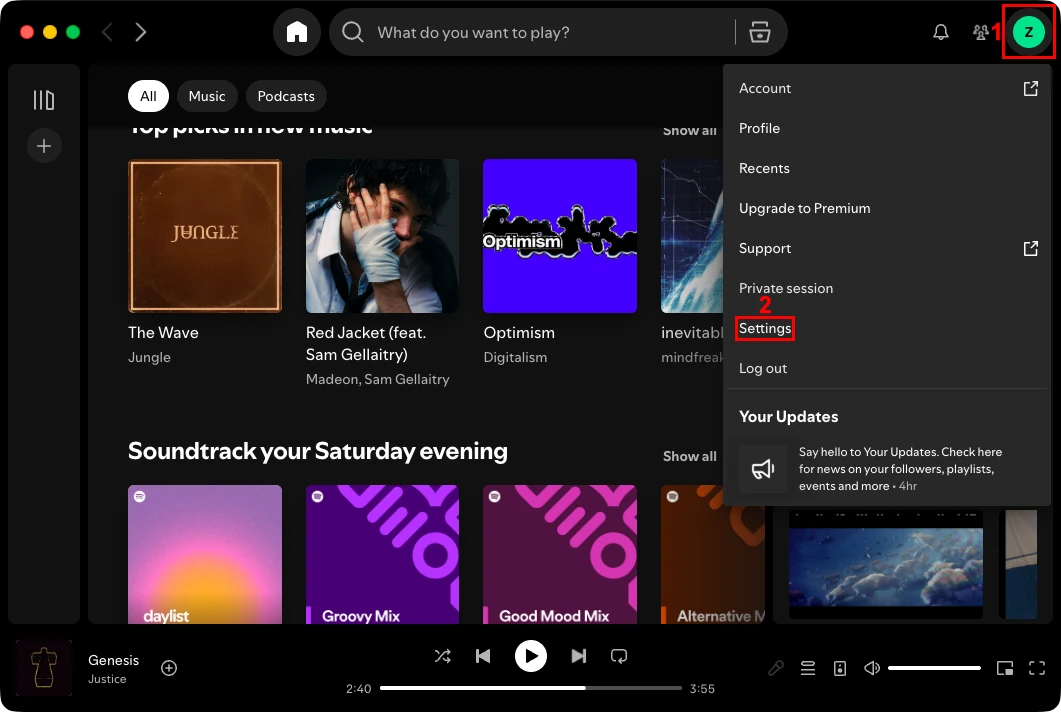Screen dimensions: 1061x712
Task: Start a Private session
Action: (x=888, y=288)
